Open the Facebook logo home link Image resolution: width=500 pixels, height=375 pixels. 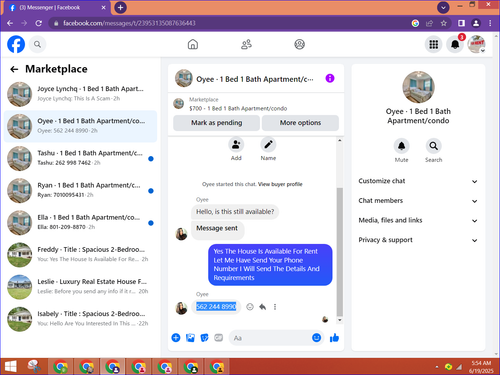16,44
